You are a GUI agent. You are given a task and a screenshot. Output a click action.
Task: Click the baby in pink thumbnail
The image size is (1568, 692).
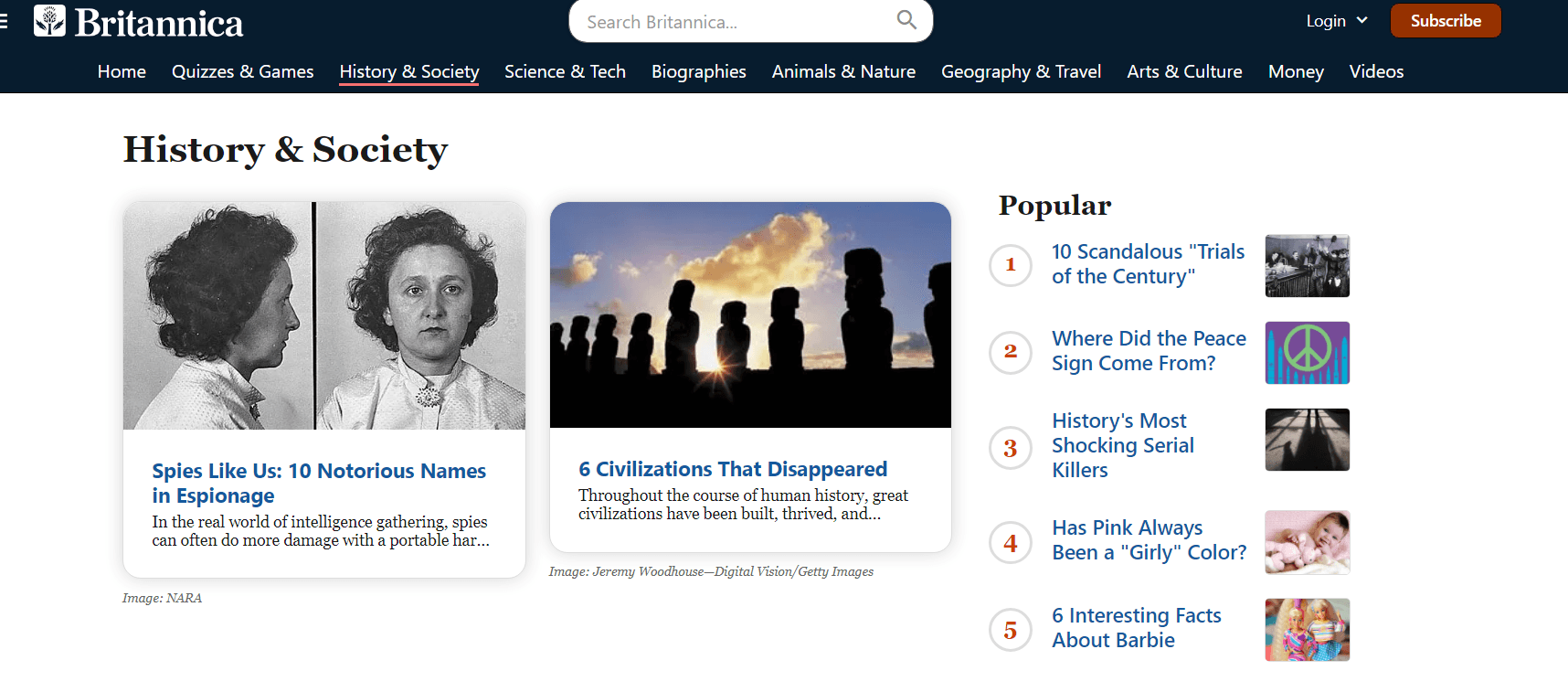coord(1307,542)
